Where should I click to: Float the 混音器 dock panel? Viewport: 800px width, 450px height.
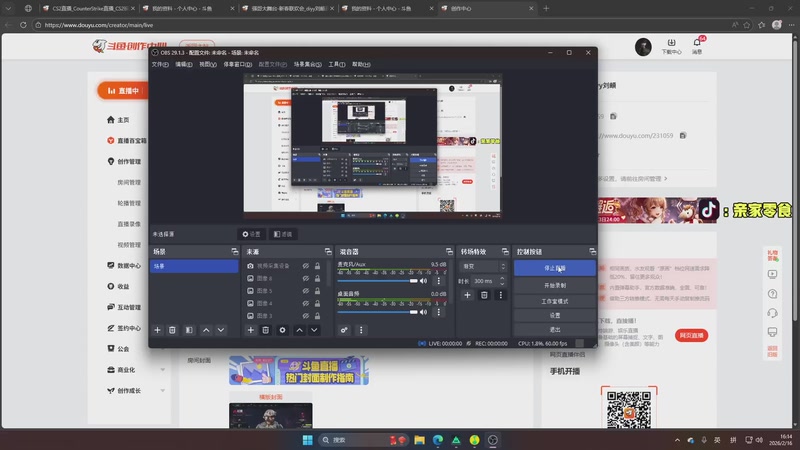[x=449, y=252]
